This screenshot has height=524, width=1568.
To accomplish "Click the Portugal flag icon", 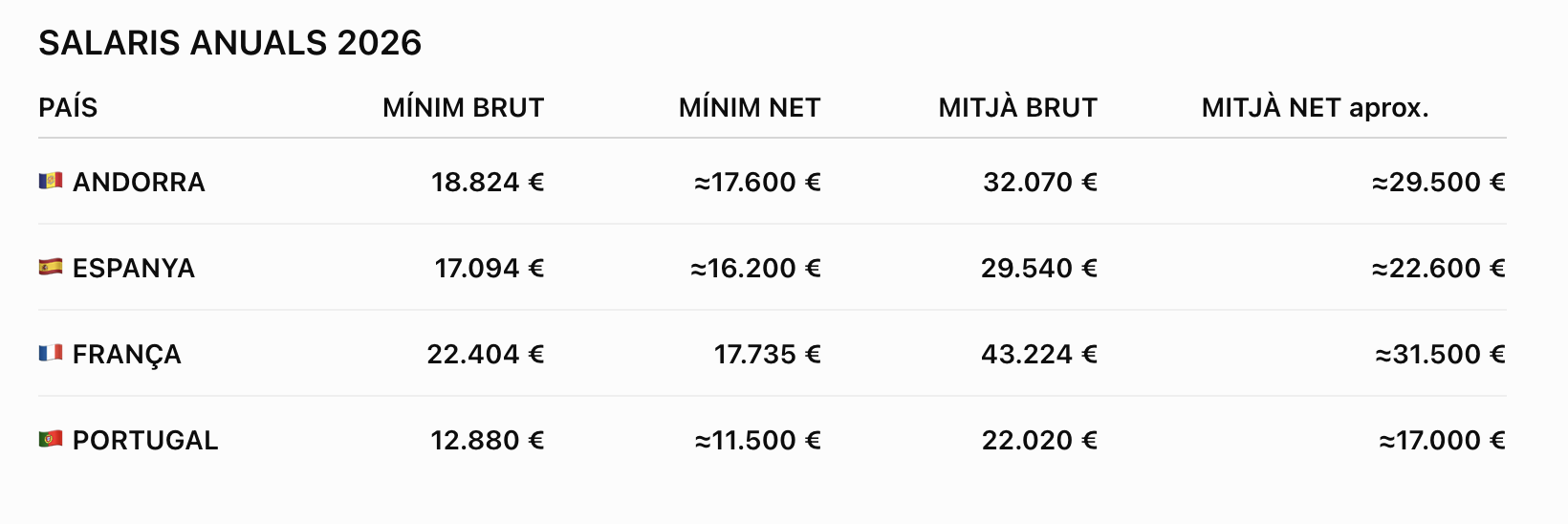I will pos(51,439).
